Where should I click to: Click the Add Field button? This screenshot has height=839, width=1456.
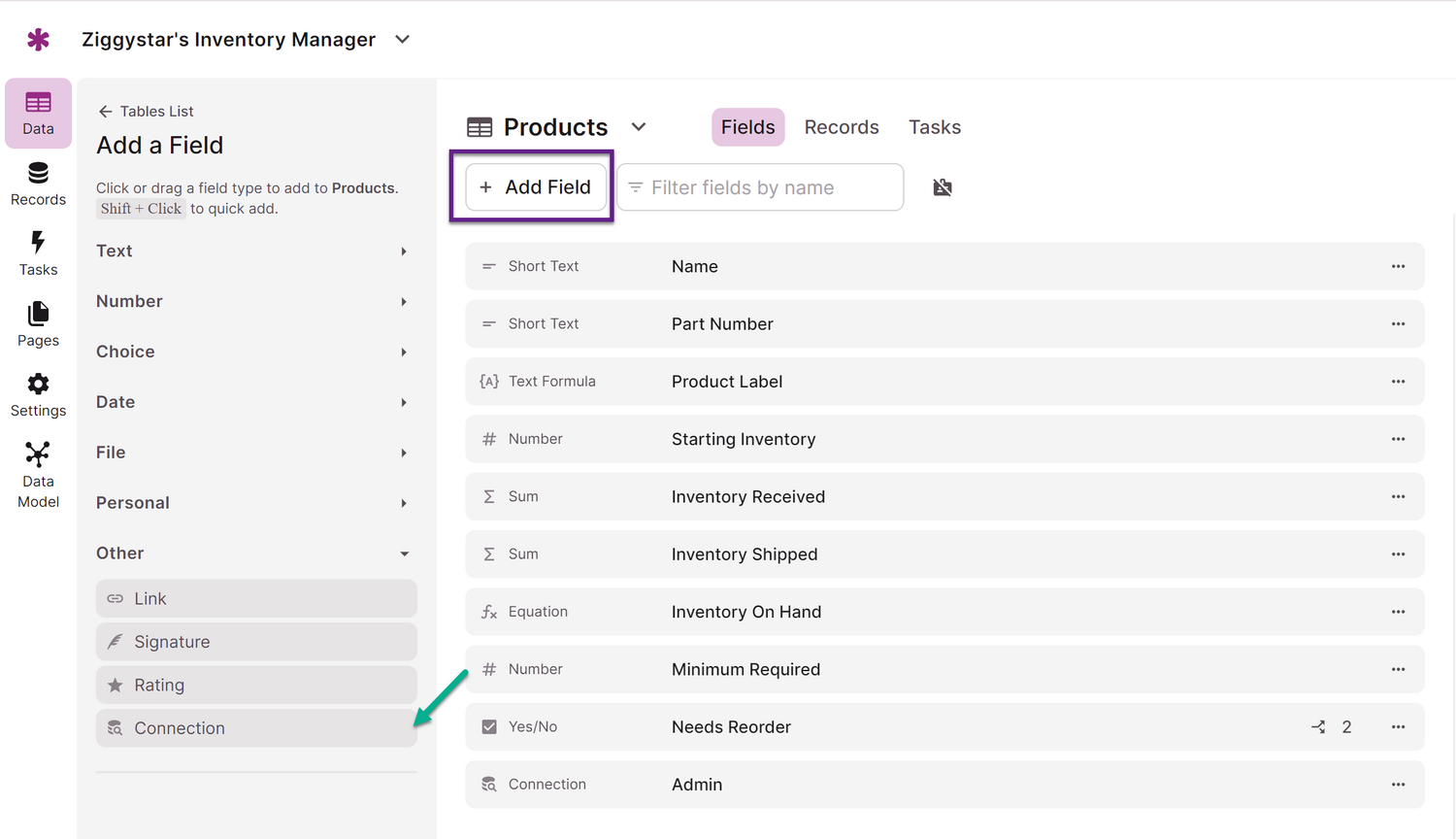pos(535,187)
